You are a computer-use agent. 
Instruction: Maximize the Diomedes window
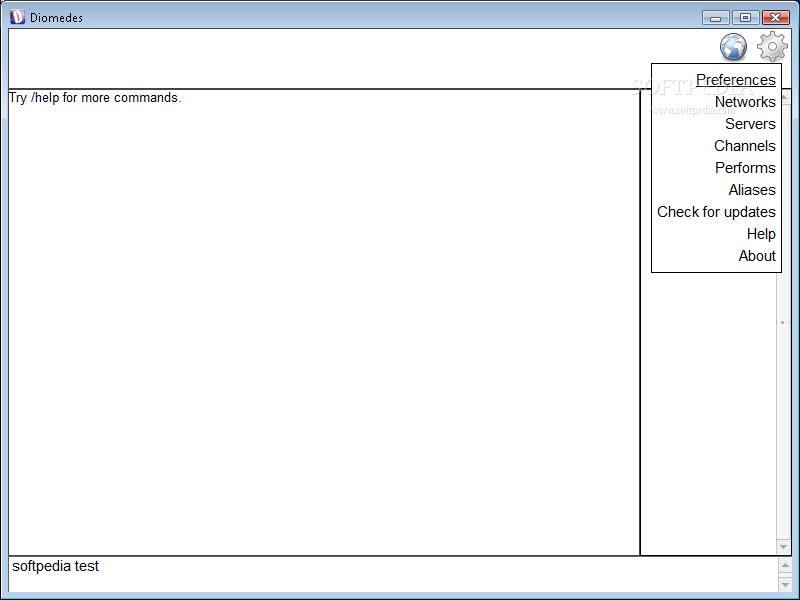tap(745, 18)
